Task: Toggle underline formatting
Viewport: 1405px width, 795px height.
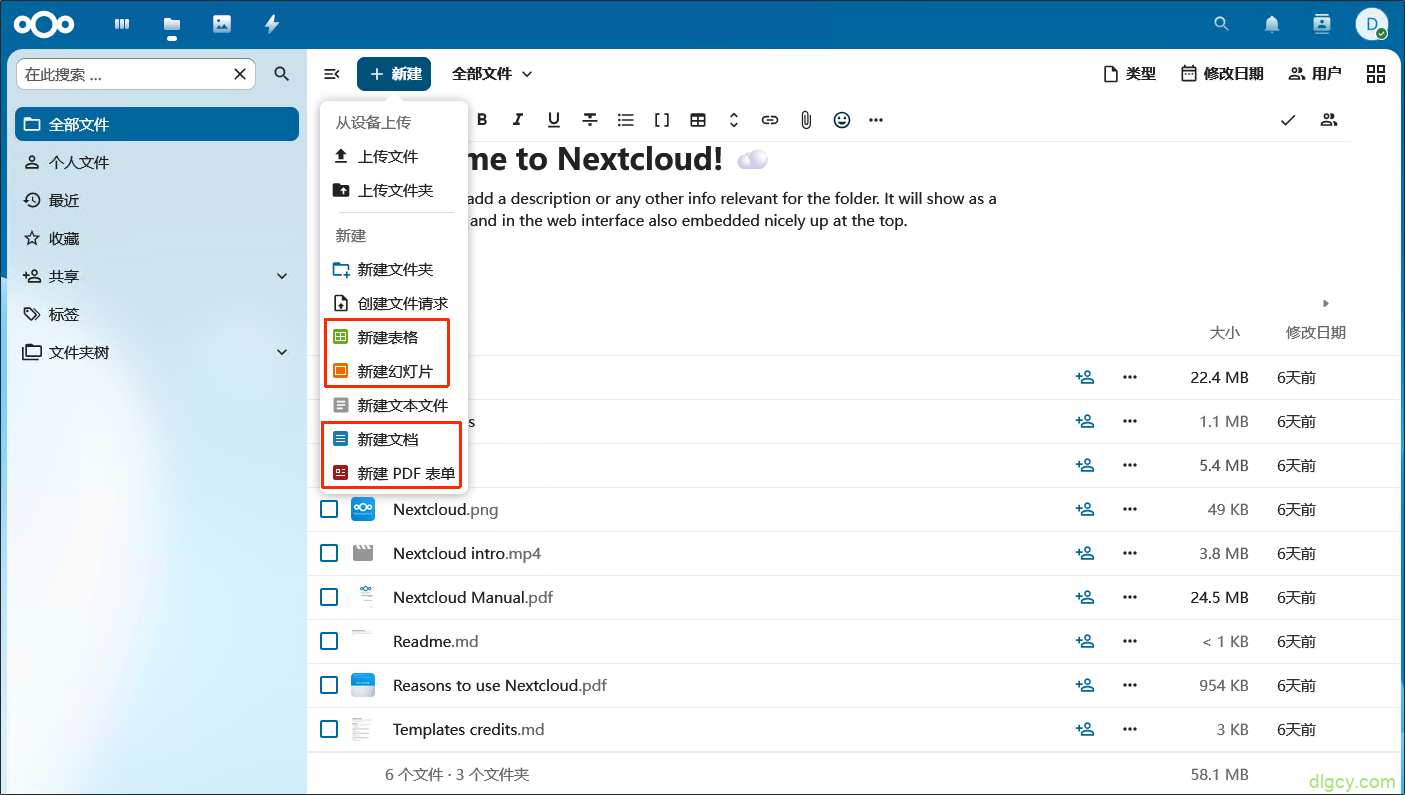Action: (554, 120)
